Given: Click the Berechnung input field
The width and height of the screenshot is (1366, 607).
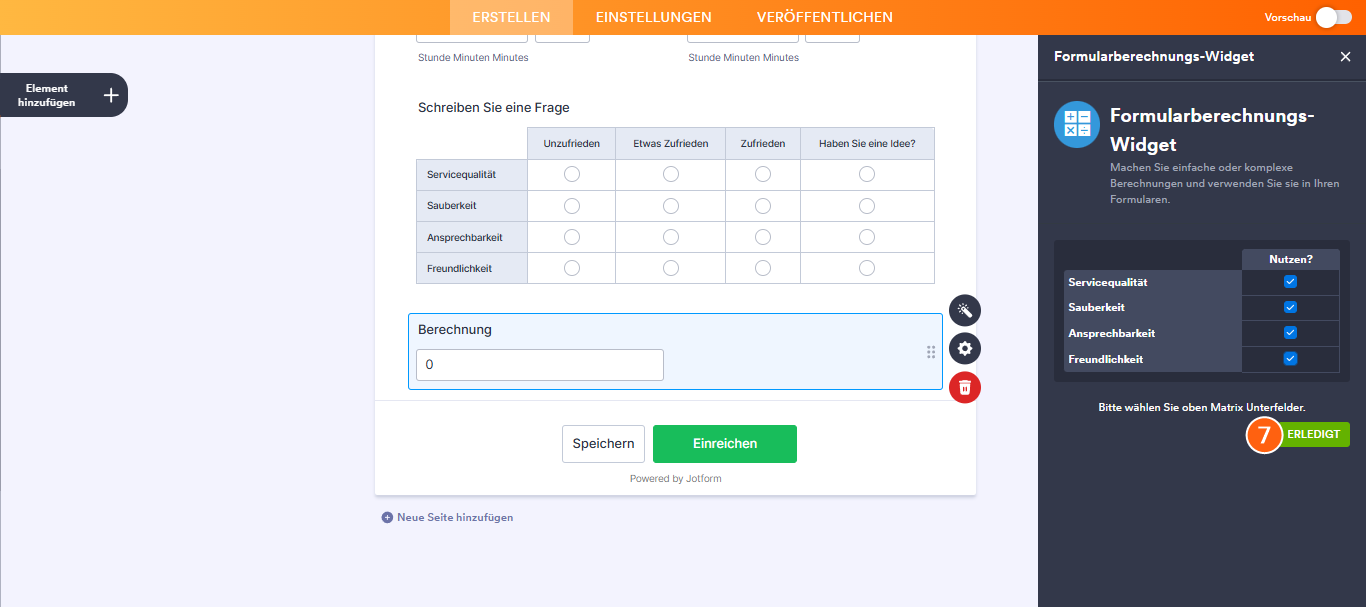Looking at the screenshot, I should point(540,365).
